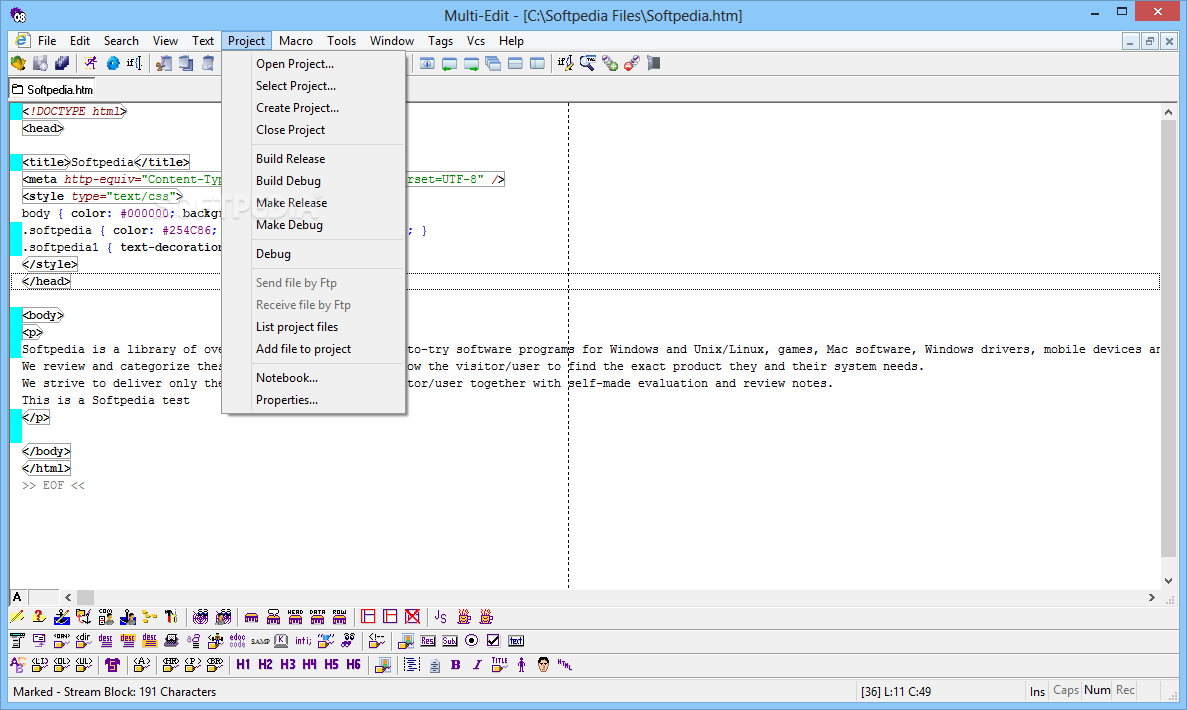Viewport: 1187px width, 710px height.
Task: Select Add file to project
Action: coord(304,348)
